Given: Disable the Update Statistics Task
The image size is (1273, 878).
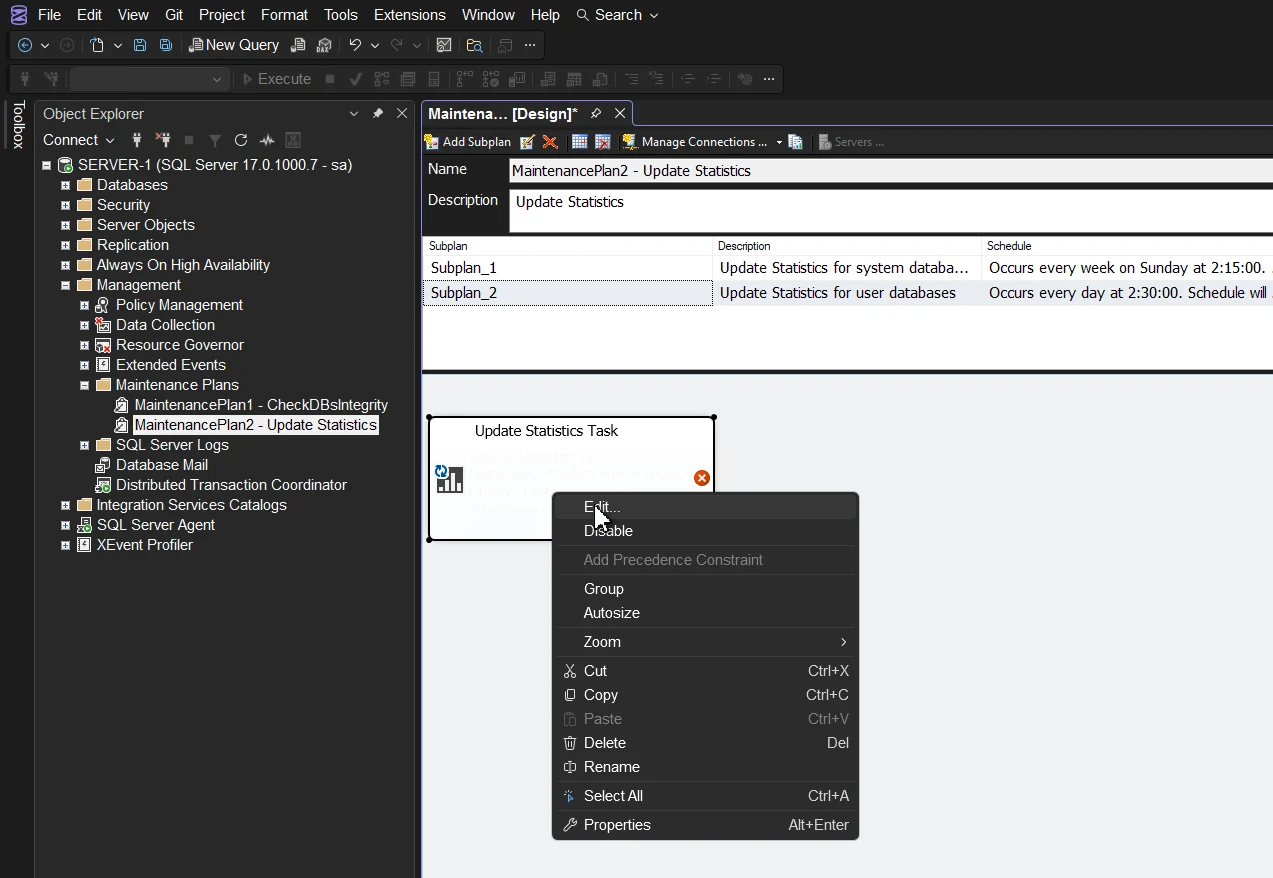Looking at the screenshot, I should (x=608, y=531).
